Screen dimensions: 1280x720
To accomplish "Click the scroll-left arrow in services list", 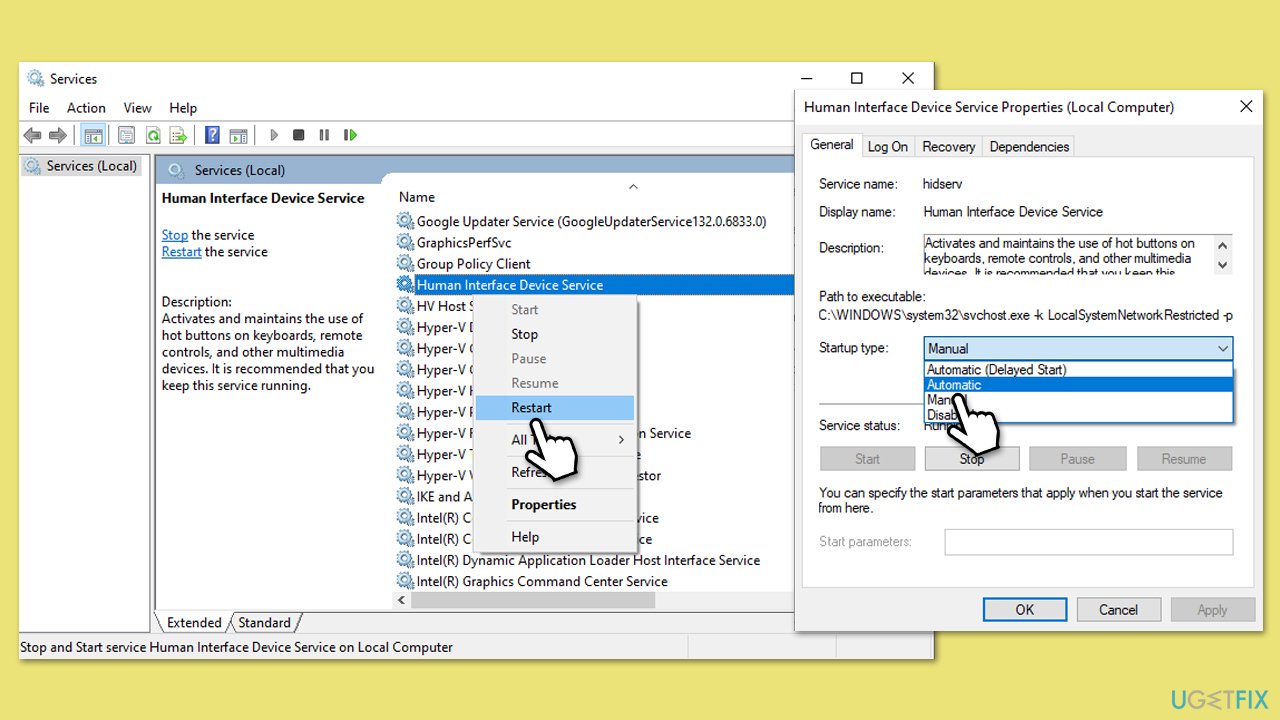I will click(x=402, y=600).
